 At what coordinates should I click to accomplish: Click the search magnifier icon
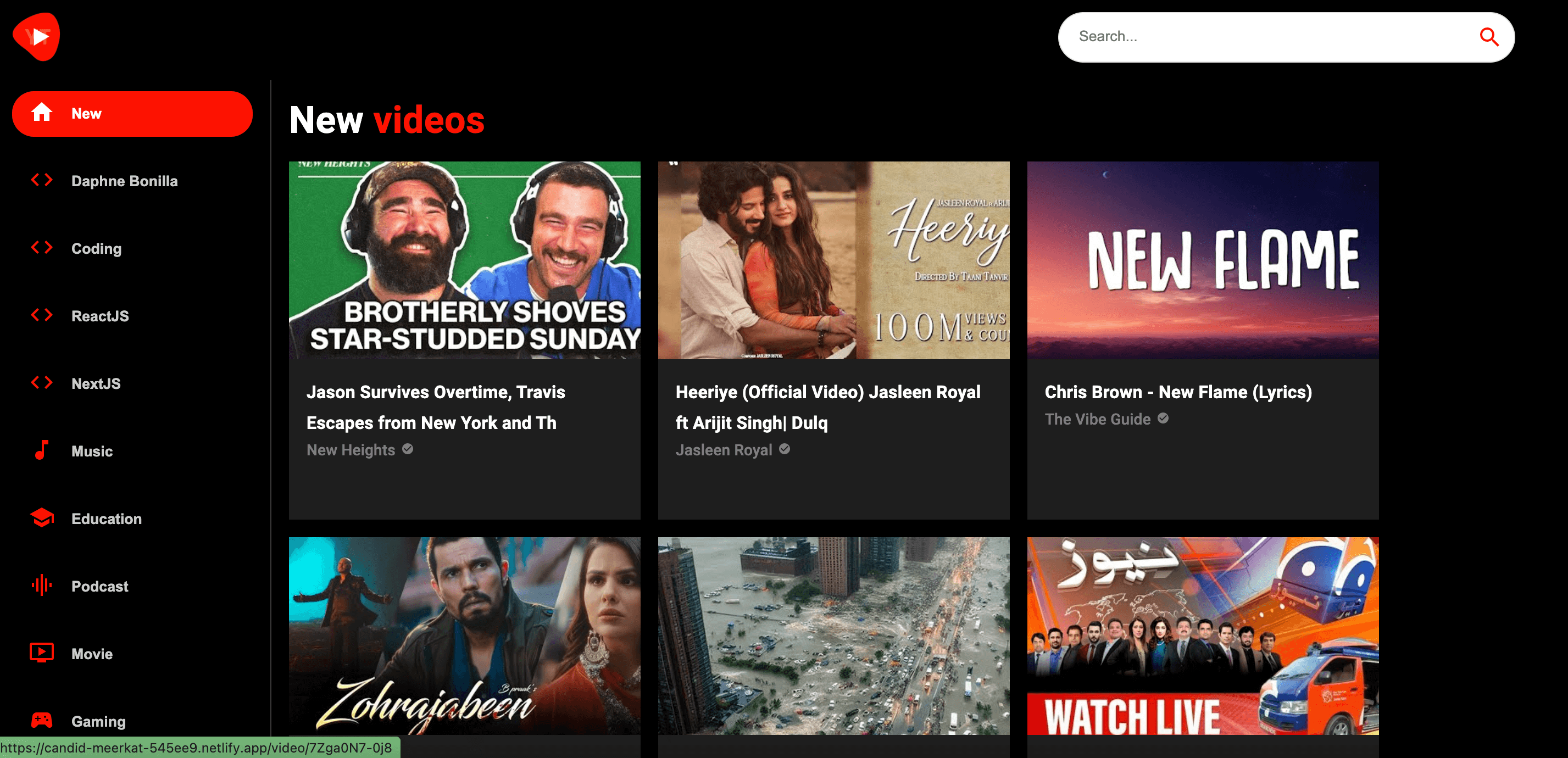(x=1489, y=37)
